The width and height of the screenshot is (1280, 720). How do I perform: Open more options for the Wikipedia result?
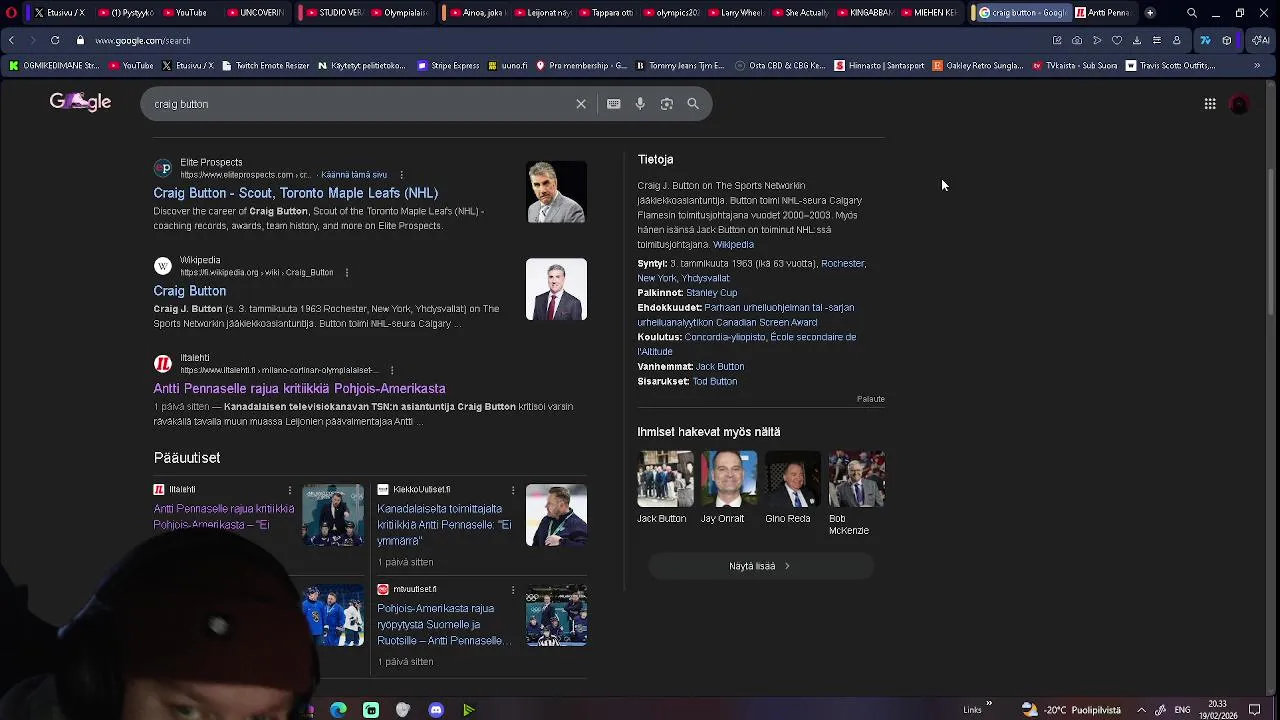click(x=347, y=273)
